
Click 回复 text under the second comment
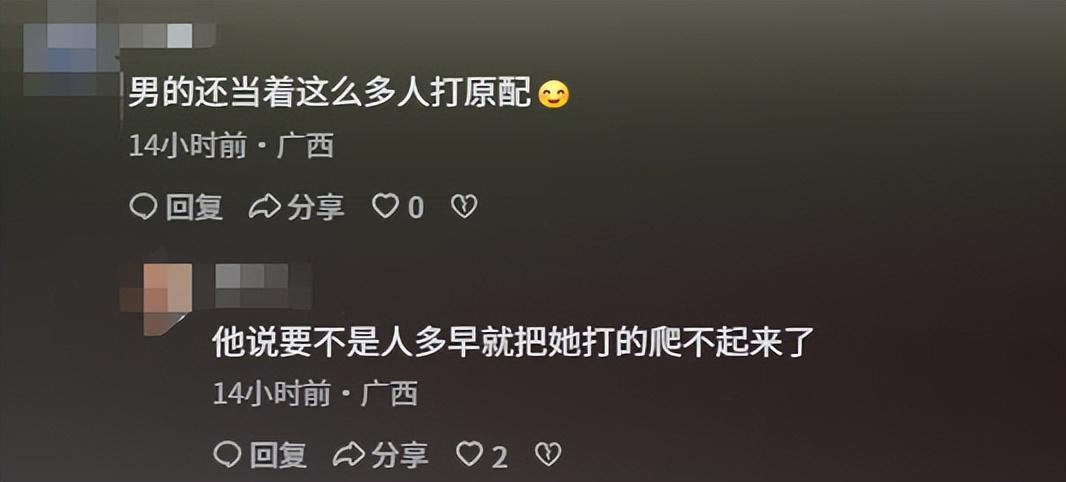click(x=279, y=455)
